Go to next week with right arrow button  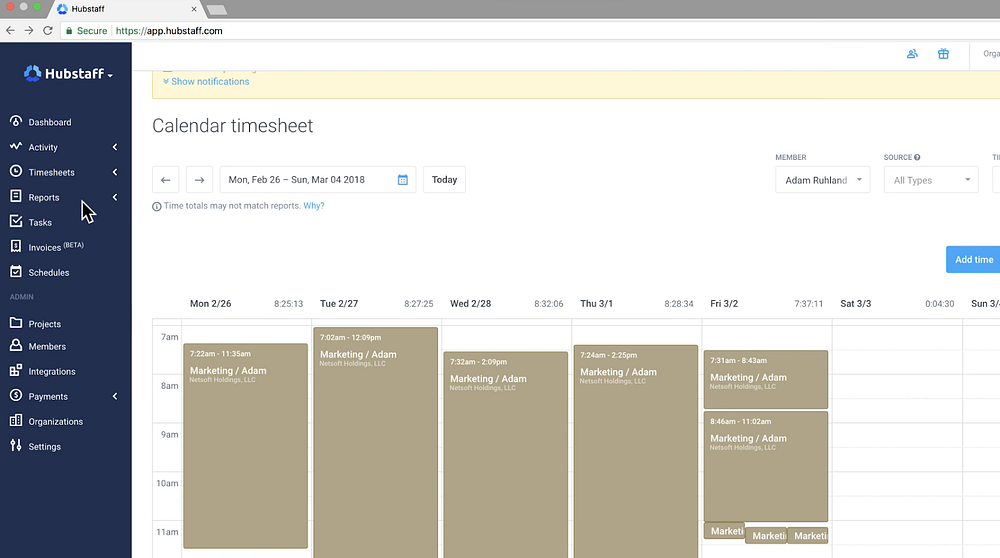coord(200,180)
